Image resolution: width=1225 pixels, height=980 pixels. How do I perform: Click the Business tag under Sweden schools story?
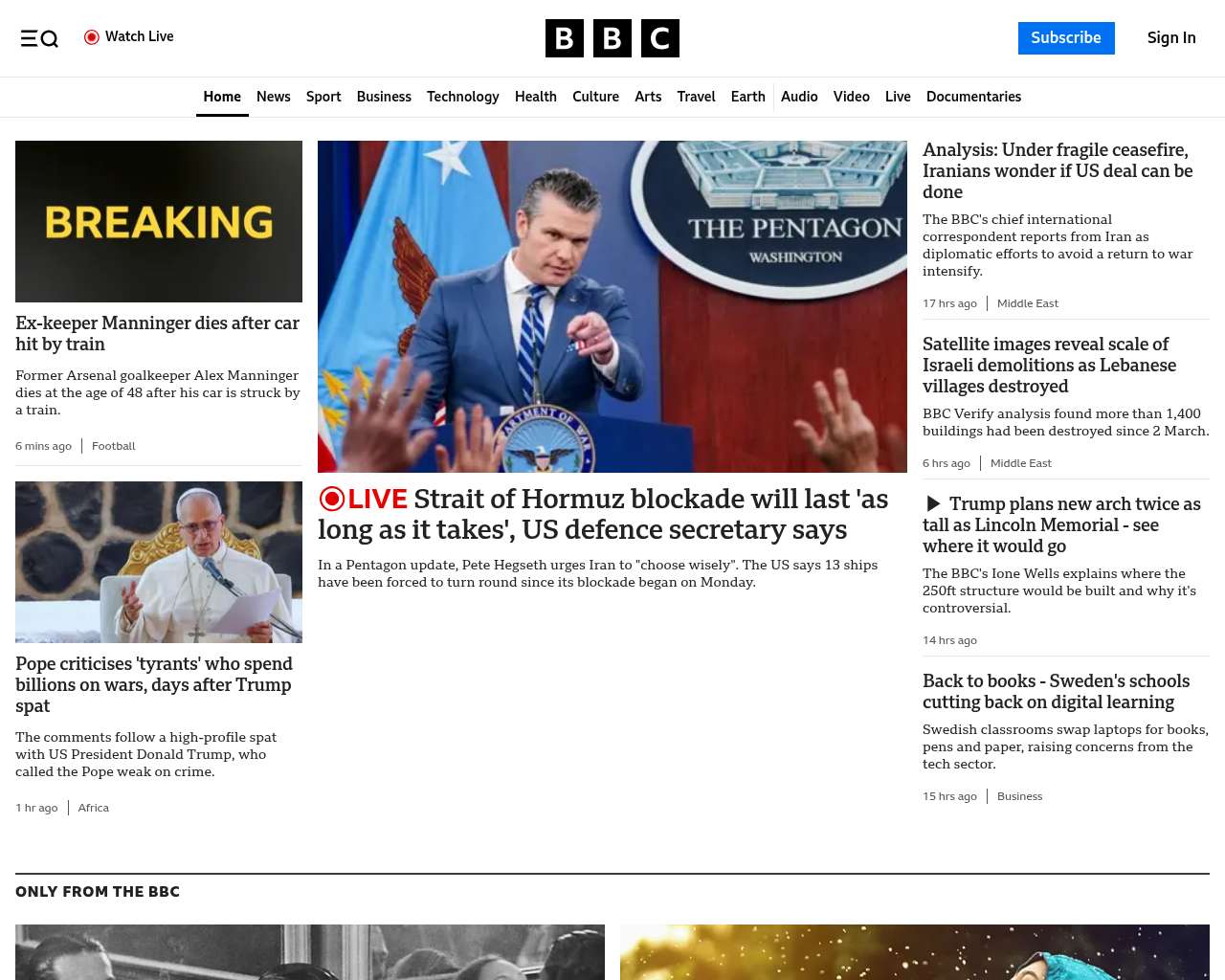(x=1019, y=796)
